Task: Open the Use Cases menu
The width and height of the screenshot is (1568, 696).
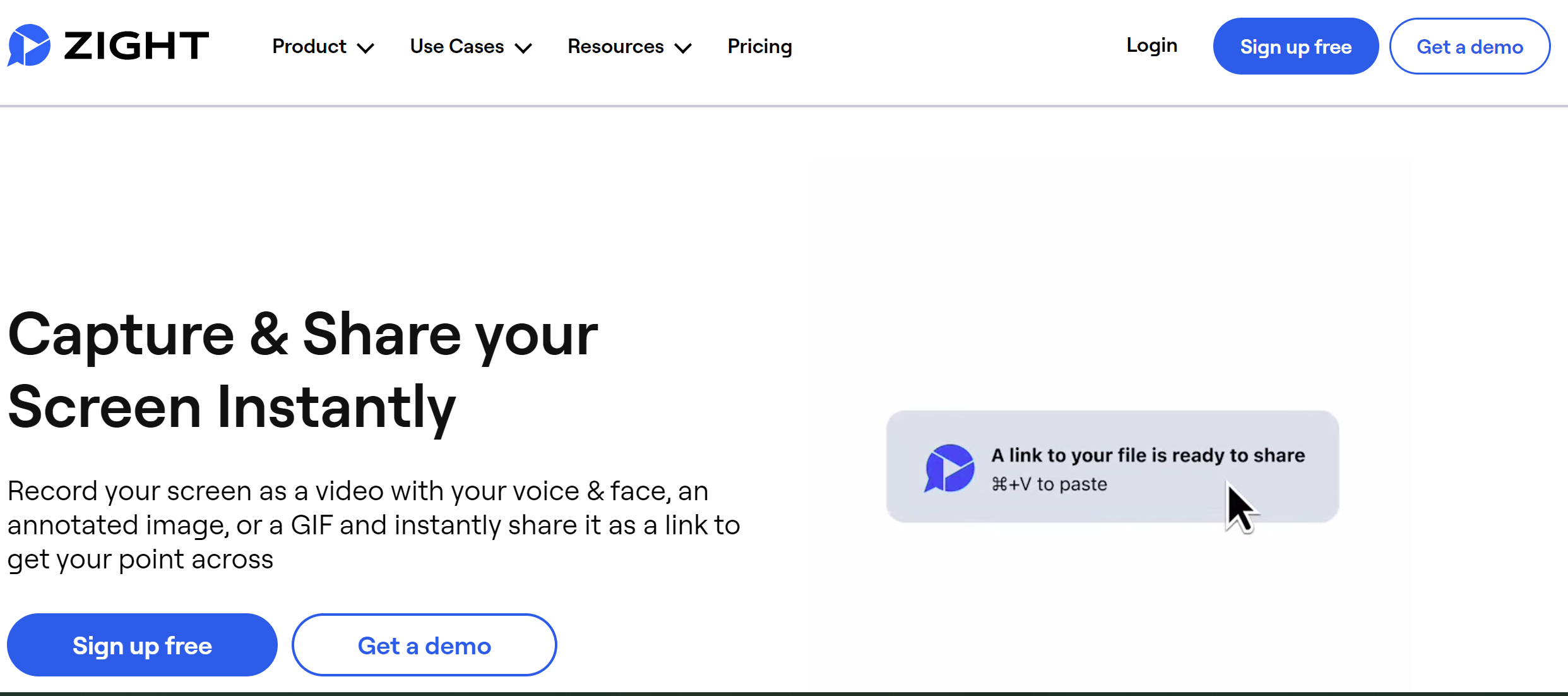Action: pyautogui.click(x=471, y=46)
